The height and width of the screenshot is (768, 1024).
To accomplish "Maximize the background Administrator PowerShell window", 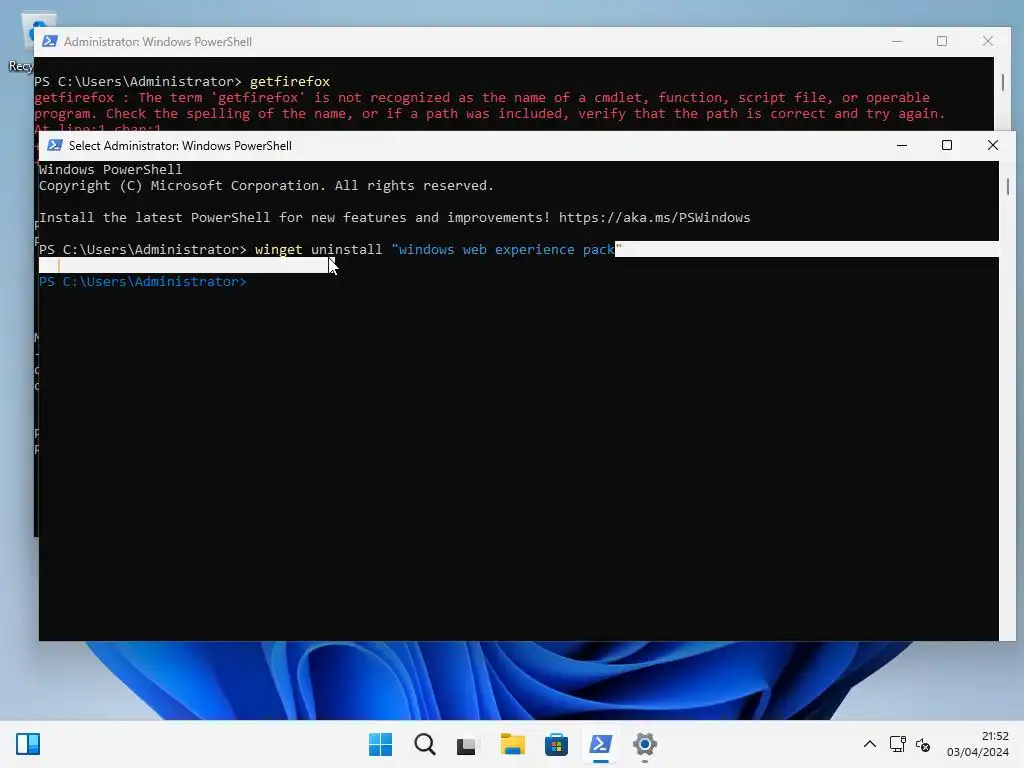I will [x=942, y=41].
